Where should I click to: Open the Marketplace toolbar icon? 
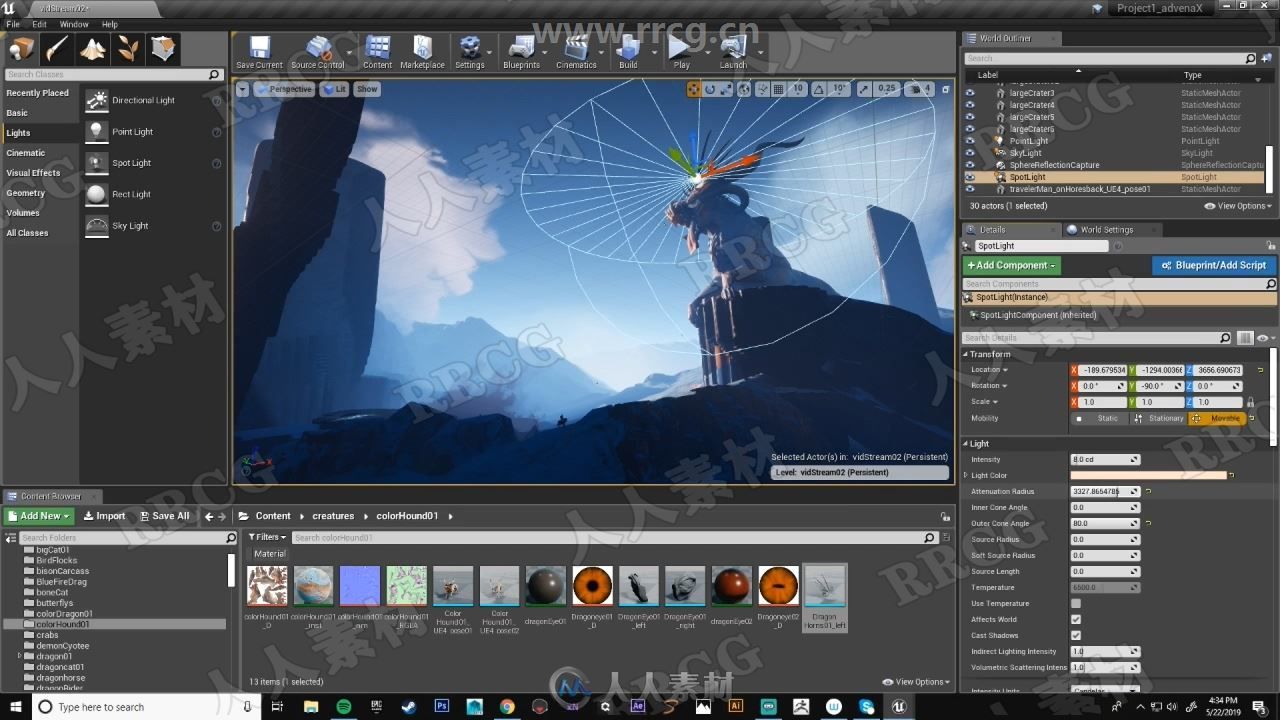click(422, 51)
